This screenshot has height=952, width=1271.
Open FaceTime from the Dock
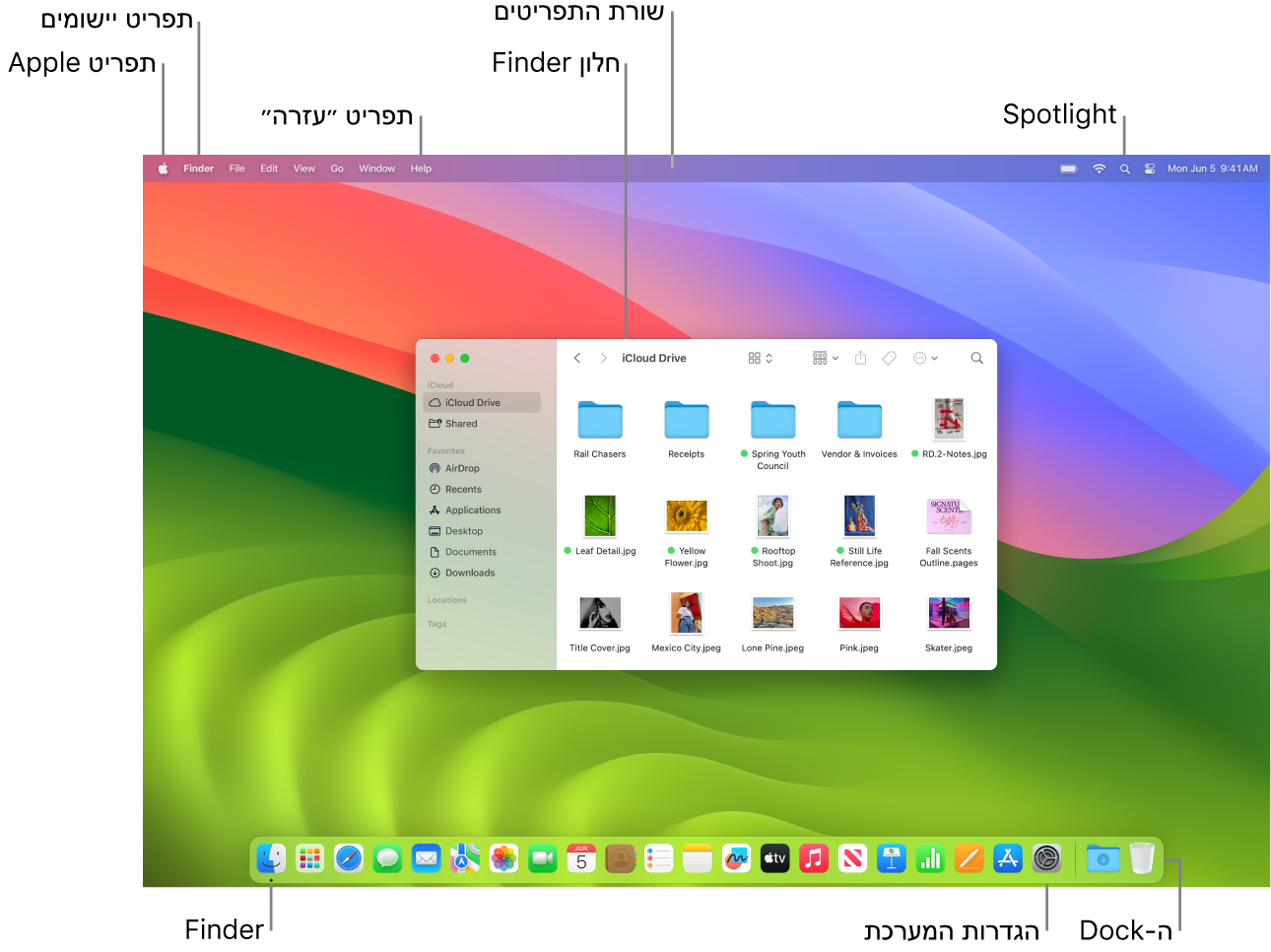click(543, 858)
